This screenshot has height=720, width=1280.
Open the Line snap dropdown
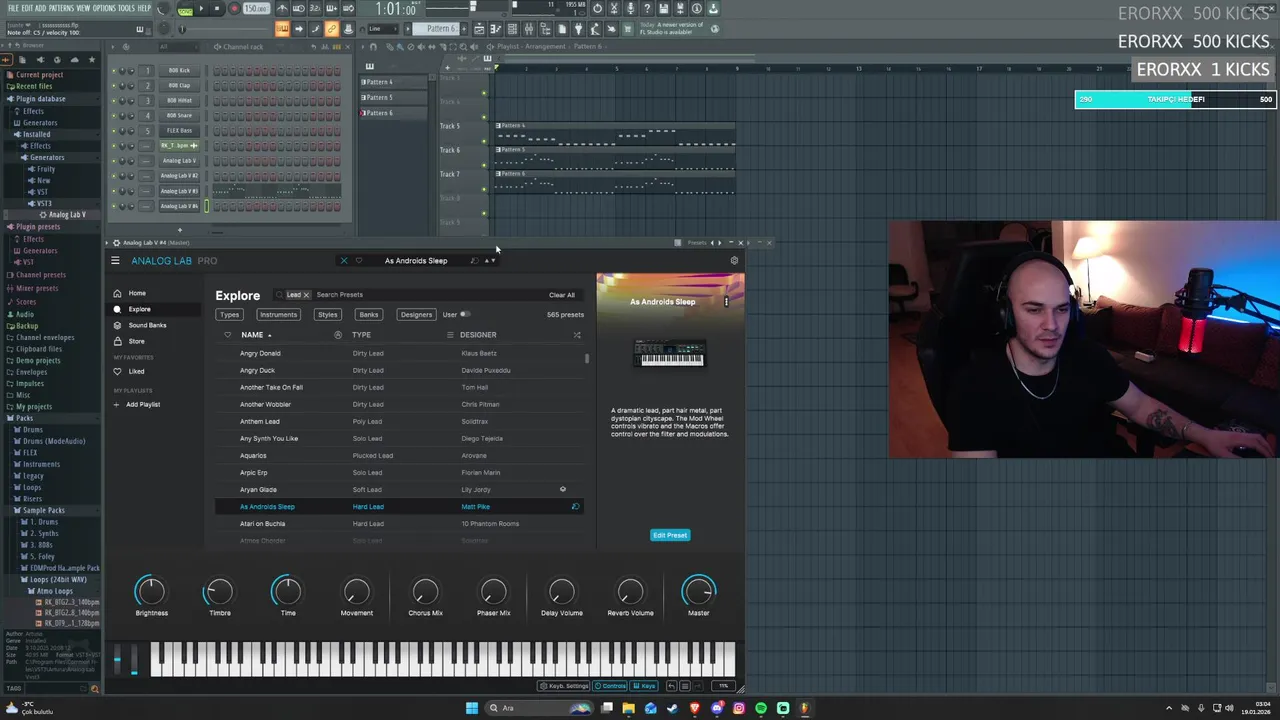(380, 29)
